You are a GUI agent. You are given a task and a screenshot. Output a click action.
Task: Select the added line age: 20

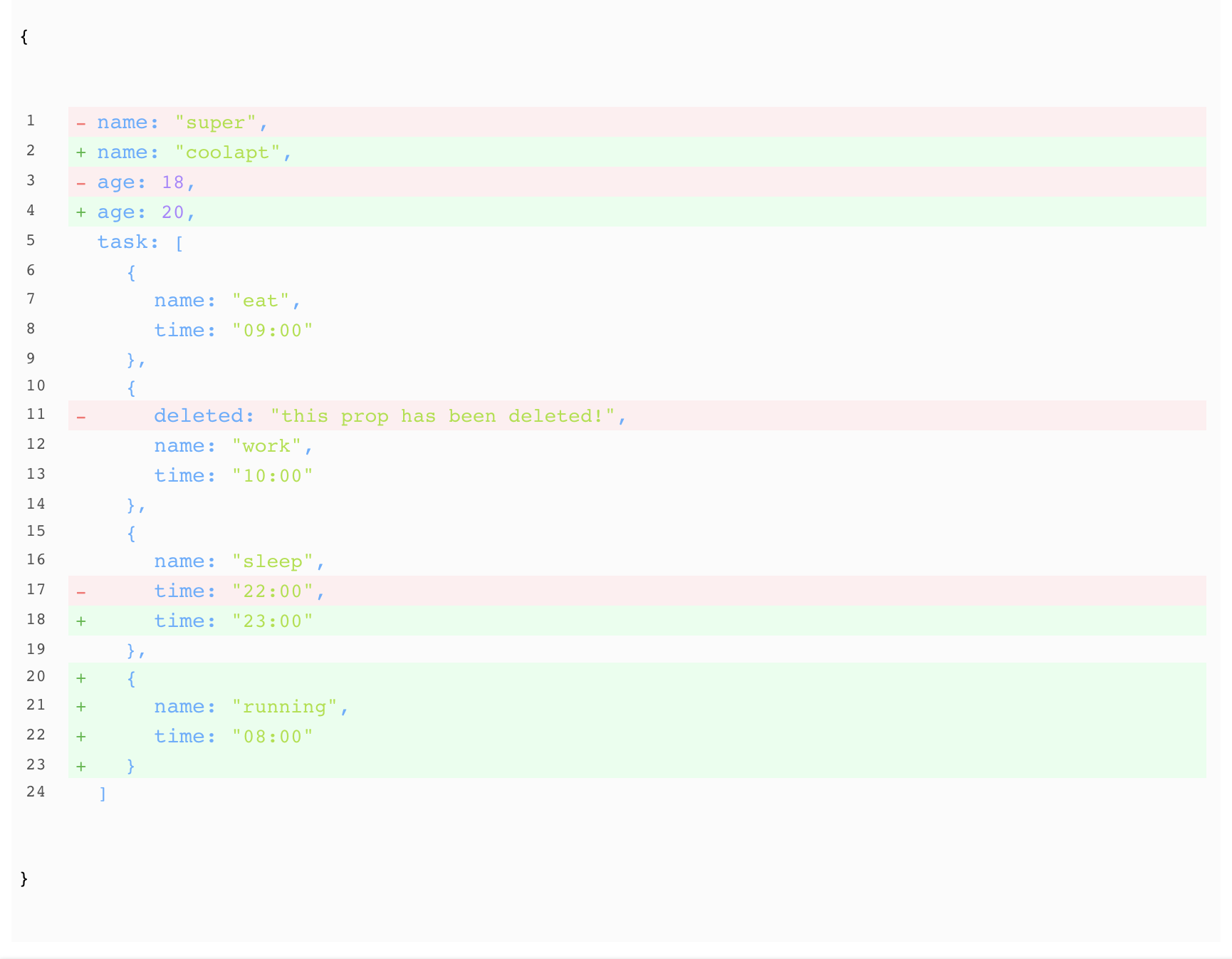tap(637, 212)
